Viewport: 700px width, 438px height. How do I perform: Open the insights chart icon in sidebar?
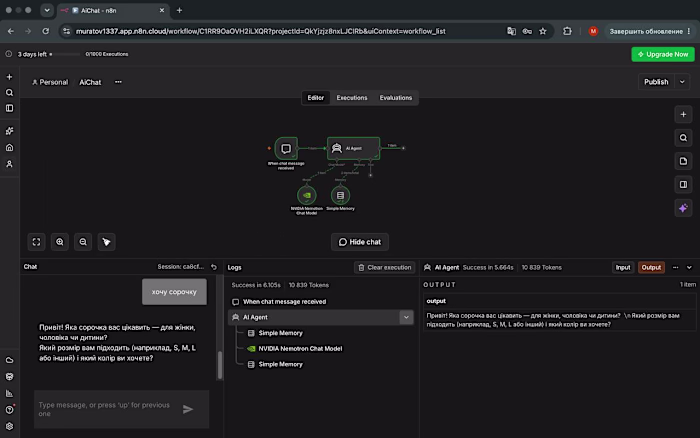pos(9,393)
